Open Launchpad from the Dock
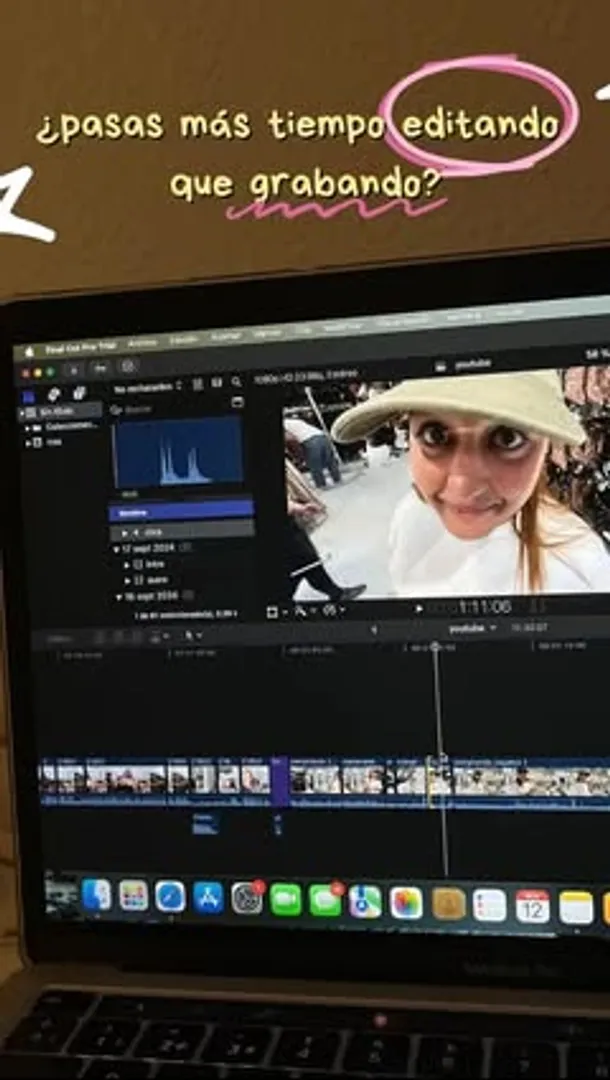The image size is (610, 1080). click(134, 897)
